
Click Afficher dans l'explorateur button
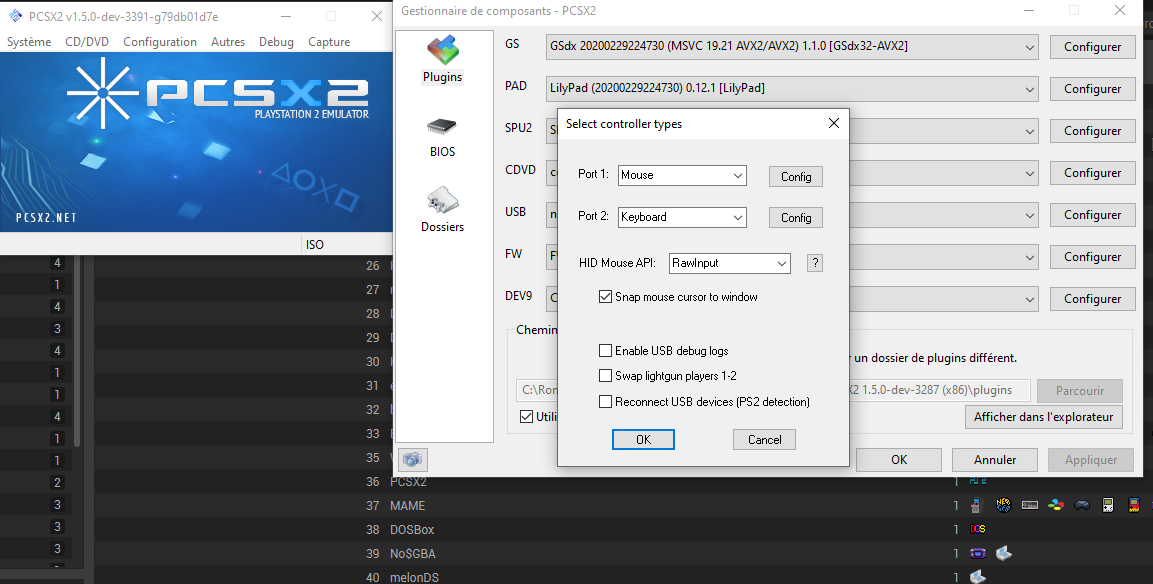(1043, 416)
